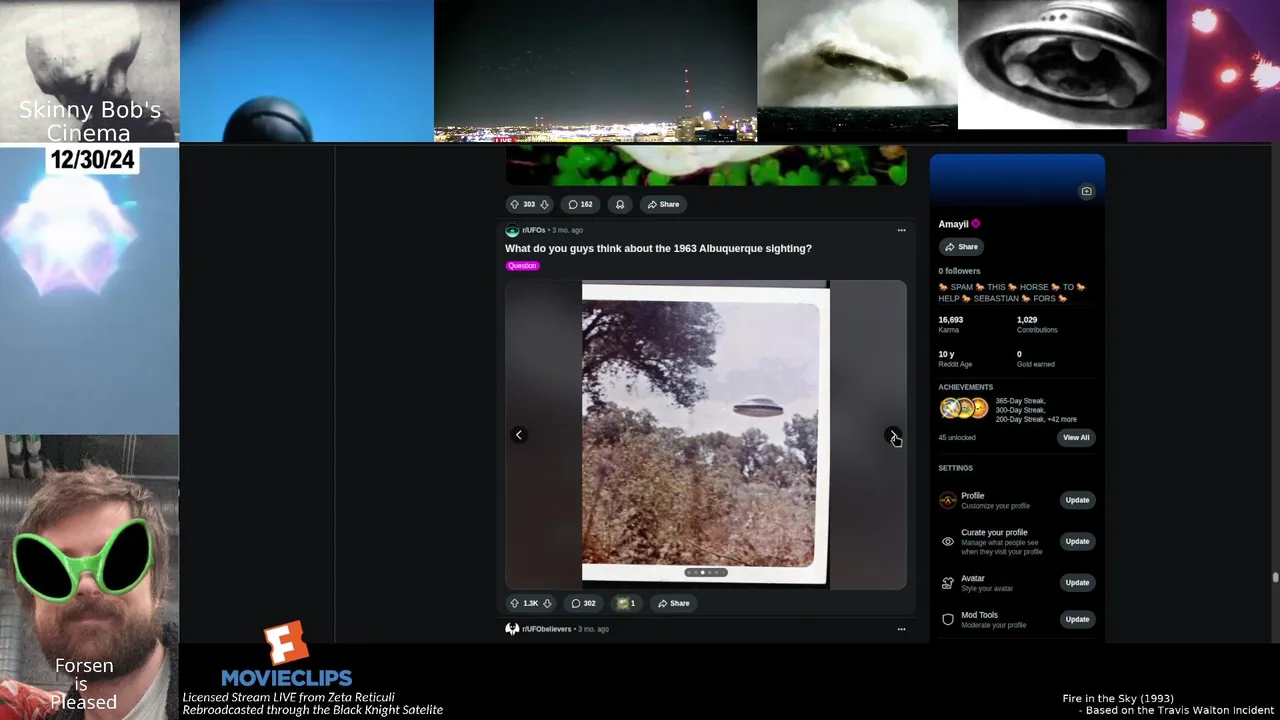The height and width of the screenshot is (720, 1280).
Task: Open the Avatar shirt icon
Action: tap(948, 583)
